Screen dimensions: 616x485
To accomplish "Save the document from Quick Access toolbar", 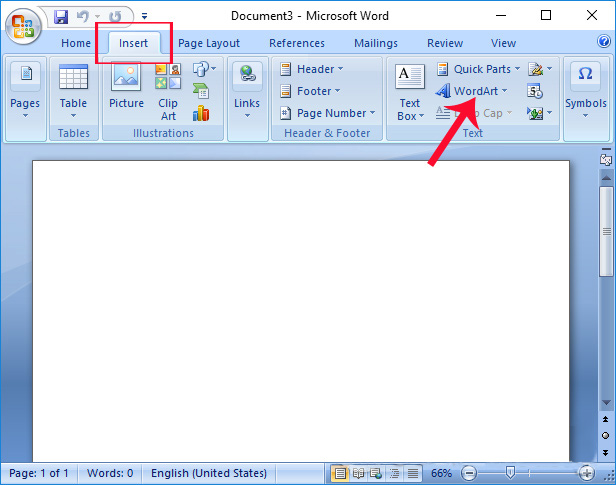I will (x=61, y=17).
